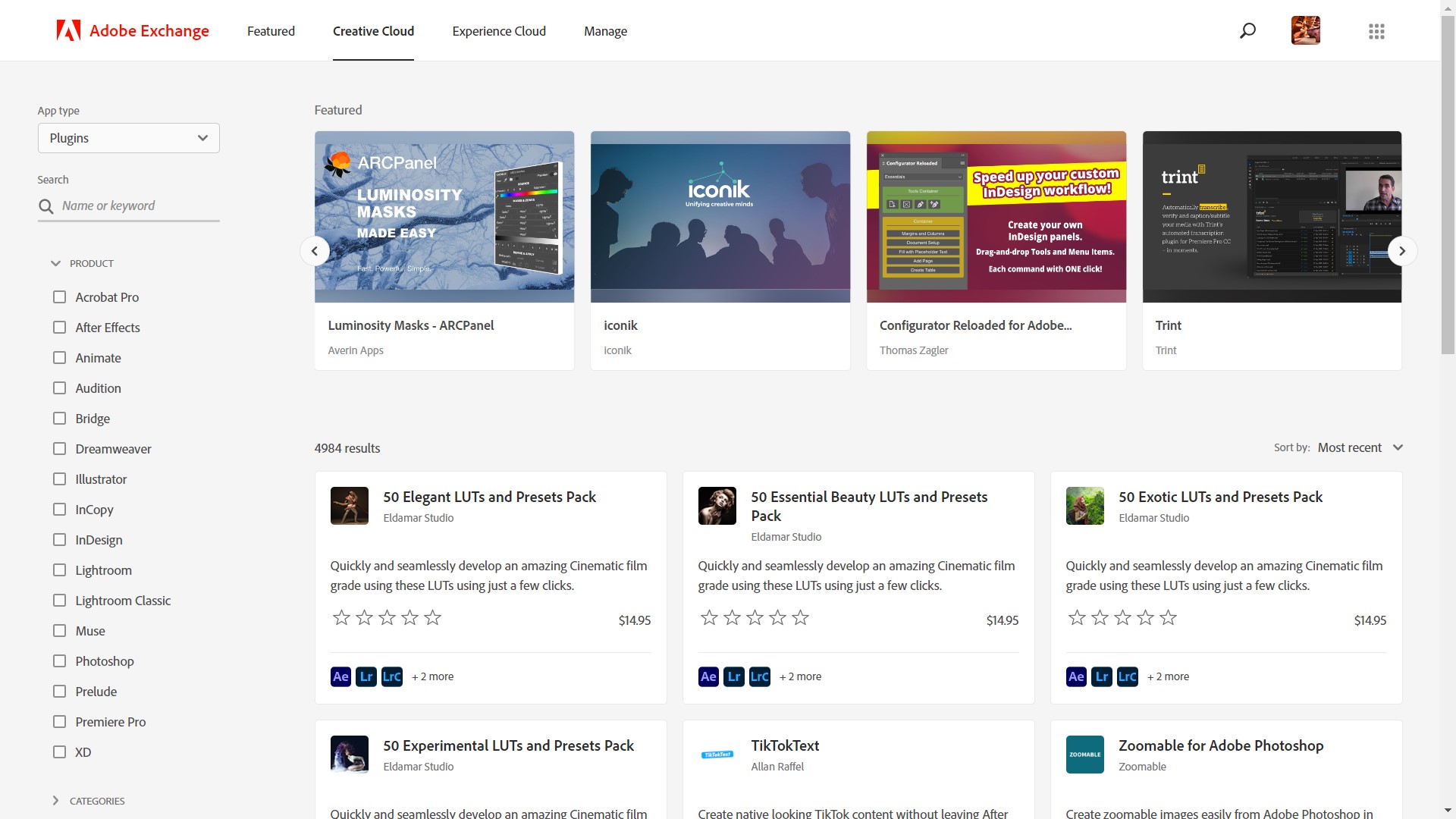The height and width of the screenshot is (819, 1456).
Task: Open TikTokText listing title
Action: (x=785, y=745)
